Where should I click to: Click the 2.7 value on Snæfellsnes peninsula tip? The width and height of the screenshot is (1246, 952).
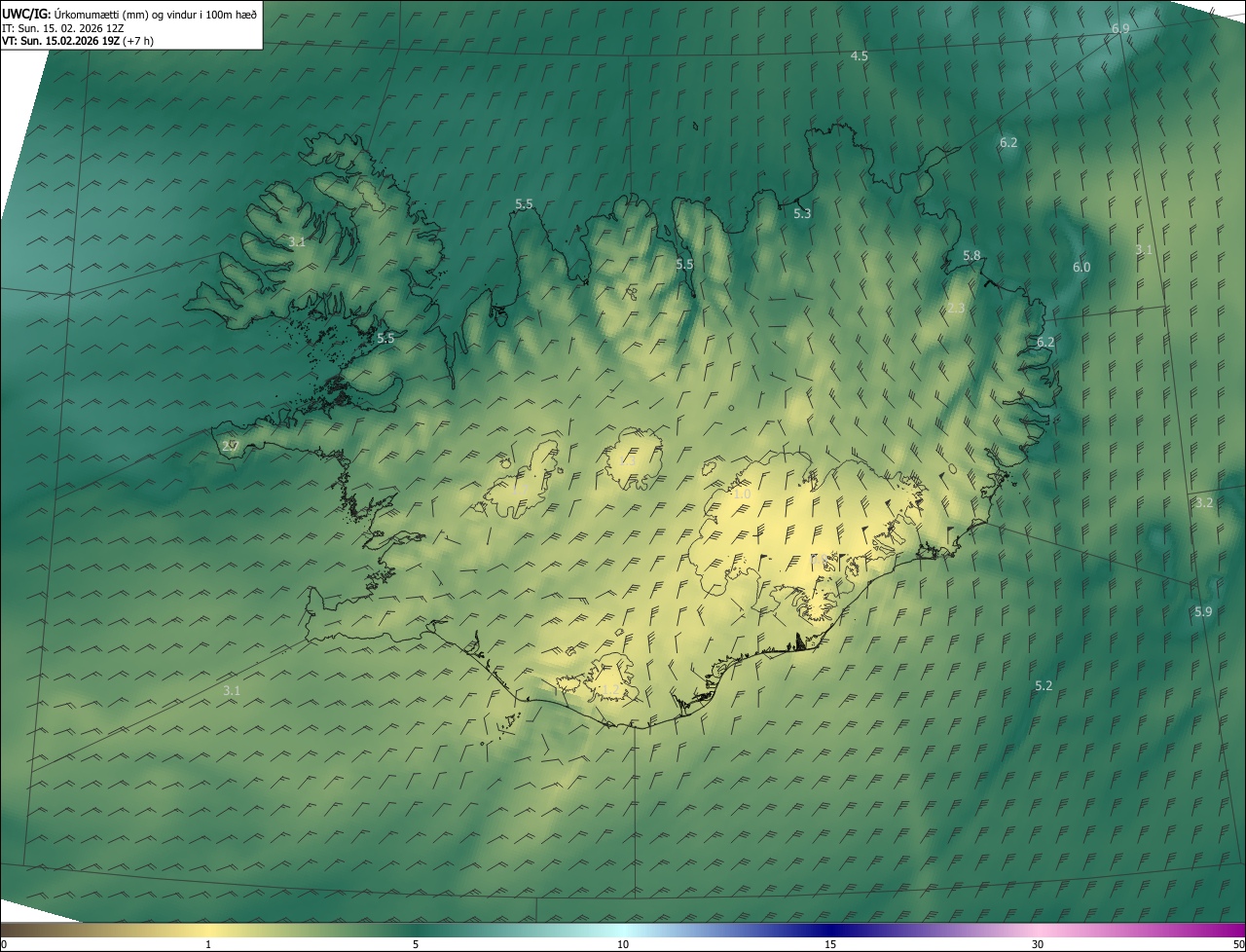coord(230,446)
